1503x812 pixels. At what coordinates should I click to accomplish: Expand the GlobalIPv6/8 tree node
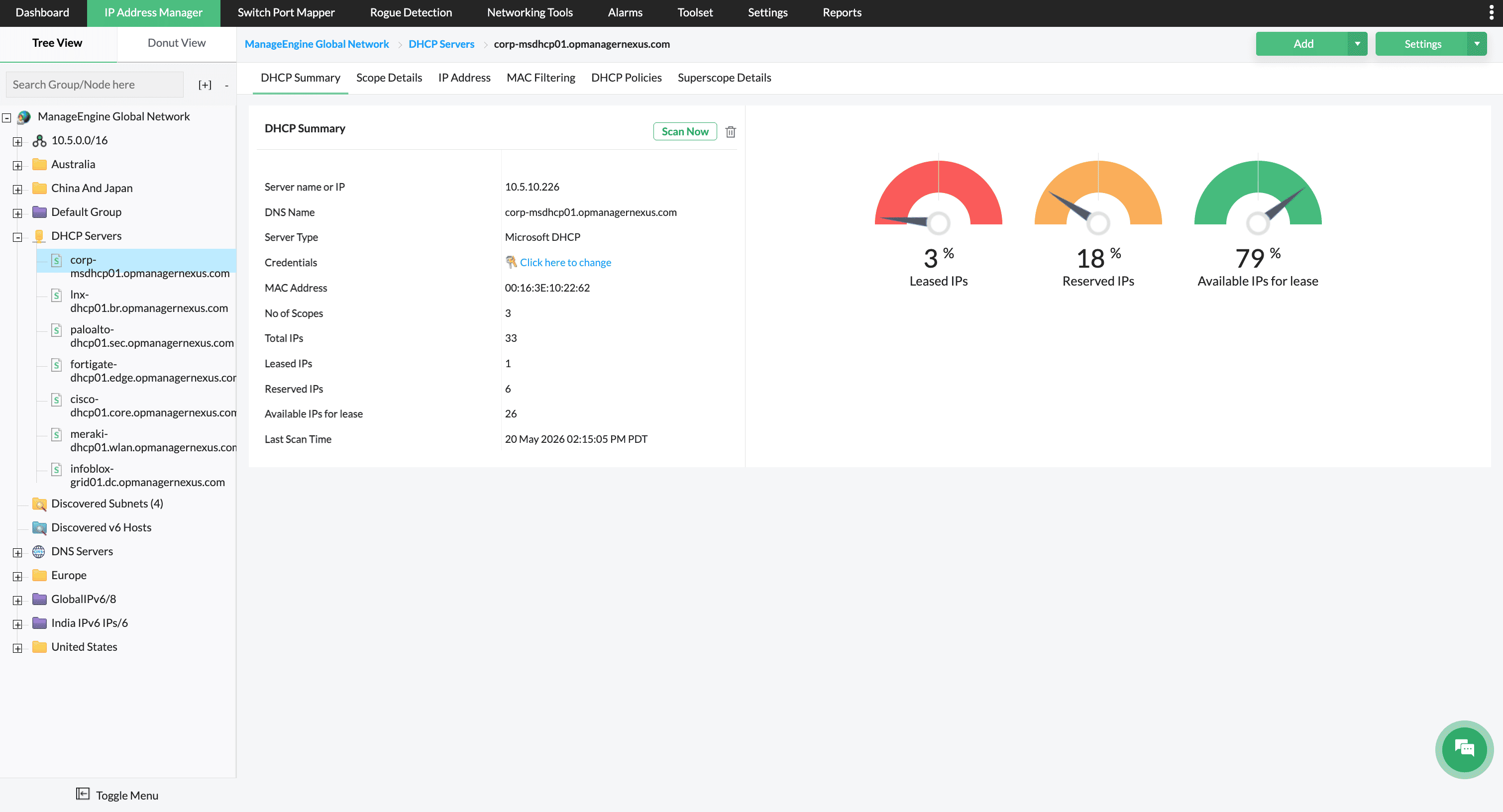click(x=17, y=601)
